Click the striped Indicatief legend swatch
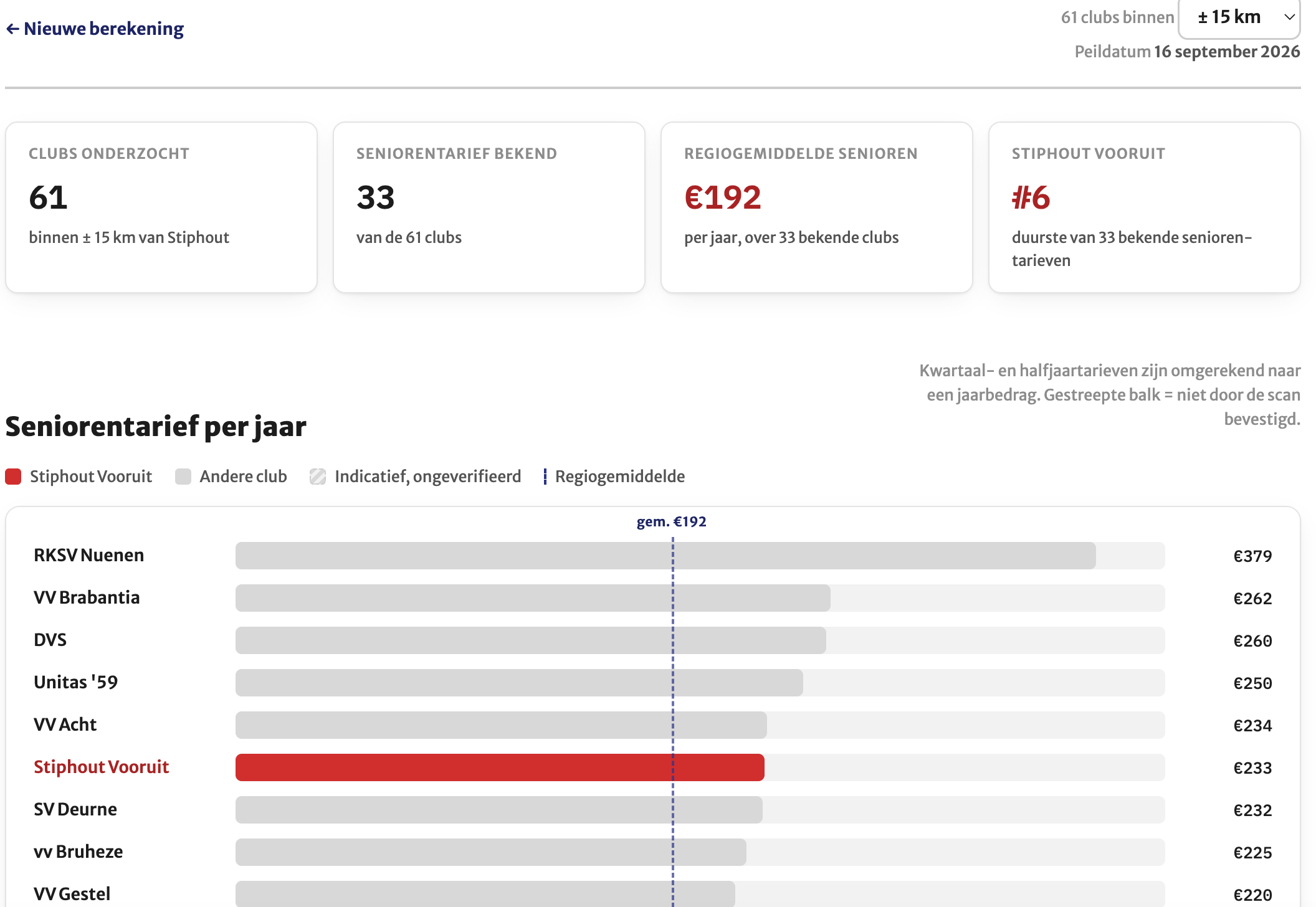 coord(318,477)
